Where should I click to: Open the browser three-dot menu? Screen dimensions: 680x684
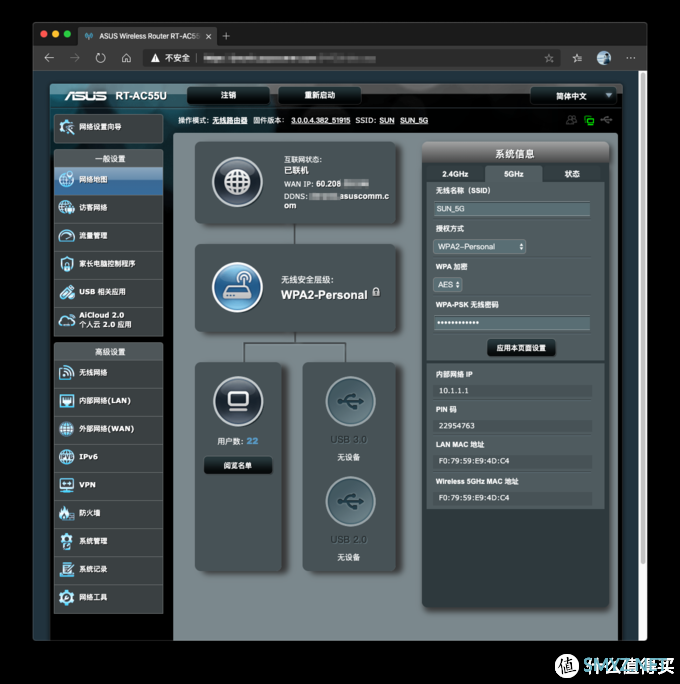[x=631, y=58]
